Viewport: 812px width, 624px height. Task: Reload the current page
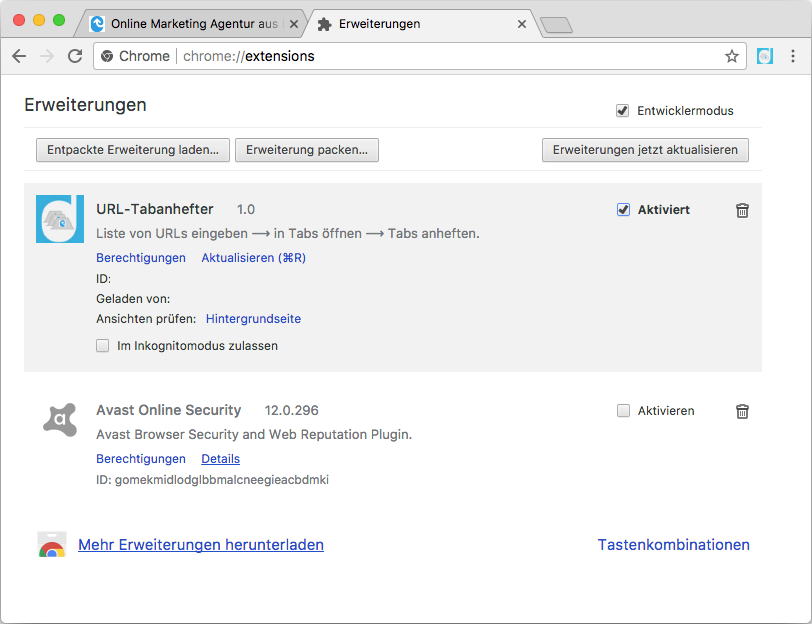coord(75,56)
